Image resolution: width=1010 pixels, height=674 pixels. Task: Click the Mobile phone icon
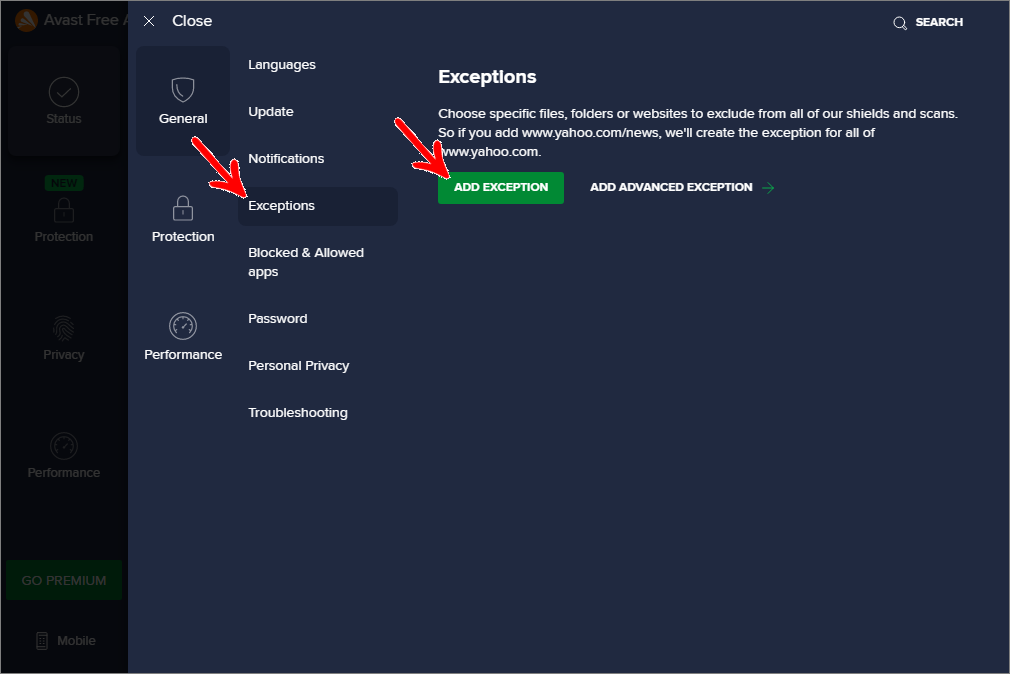pyautogui.click(x=42, y=641)
